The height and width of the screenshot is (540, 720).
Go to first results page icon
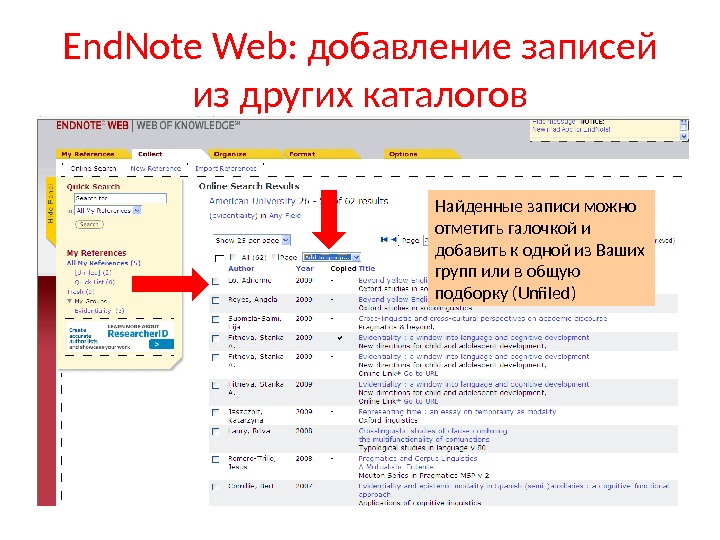click(x=384, y=239)
